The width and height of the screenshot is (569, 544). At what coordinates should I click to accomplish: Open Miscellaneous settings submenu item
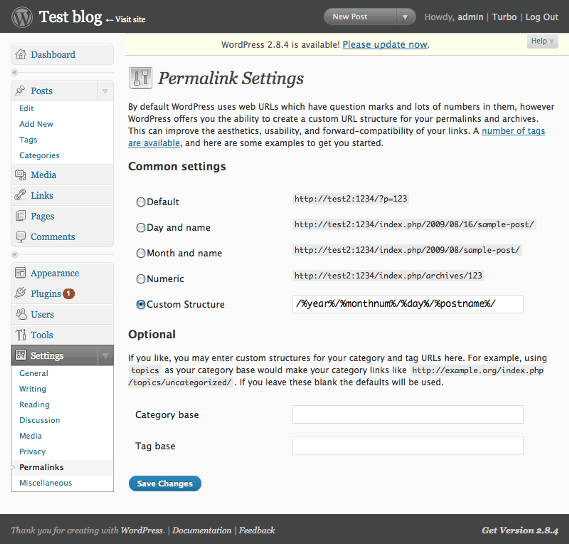point(46,483)
